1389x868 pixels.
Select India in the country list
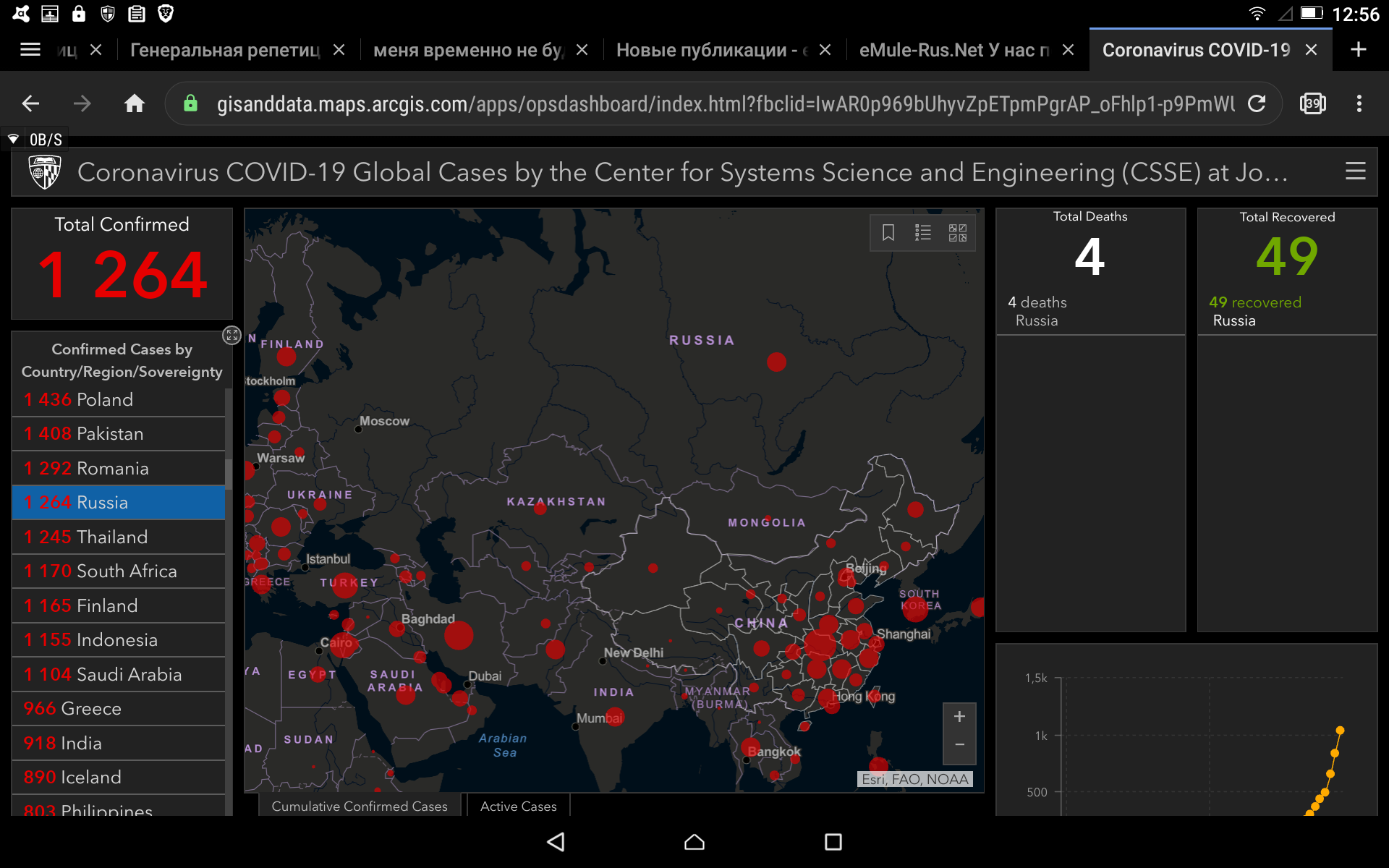[x=119, y=743]
